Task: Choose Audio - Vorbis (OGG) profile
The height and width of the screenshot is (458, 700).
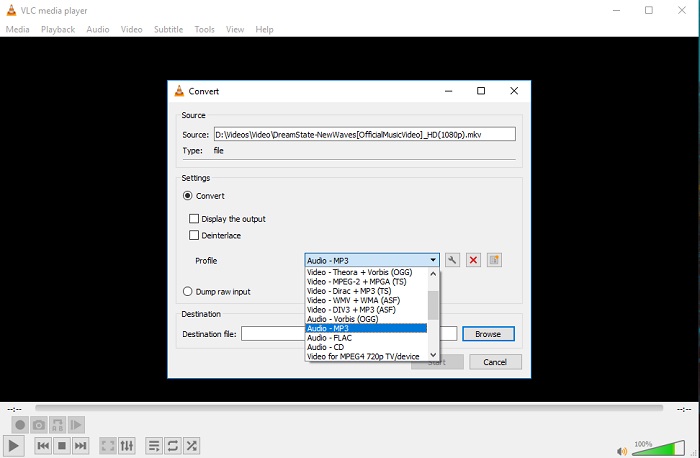Action: (x=366, y=319)
